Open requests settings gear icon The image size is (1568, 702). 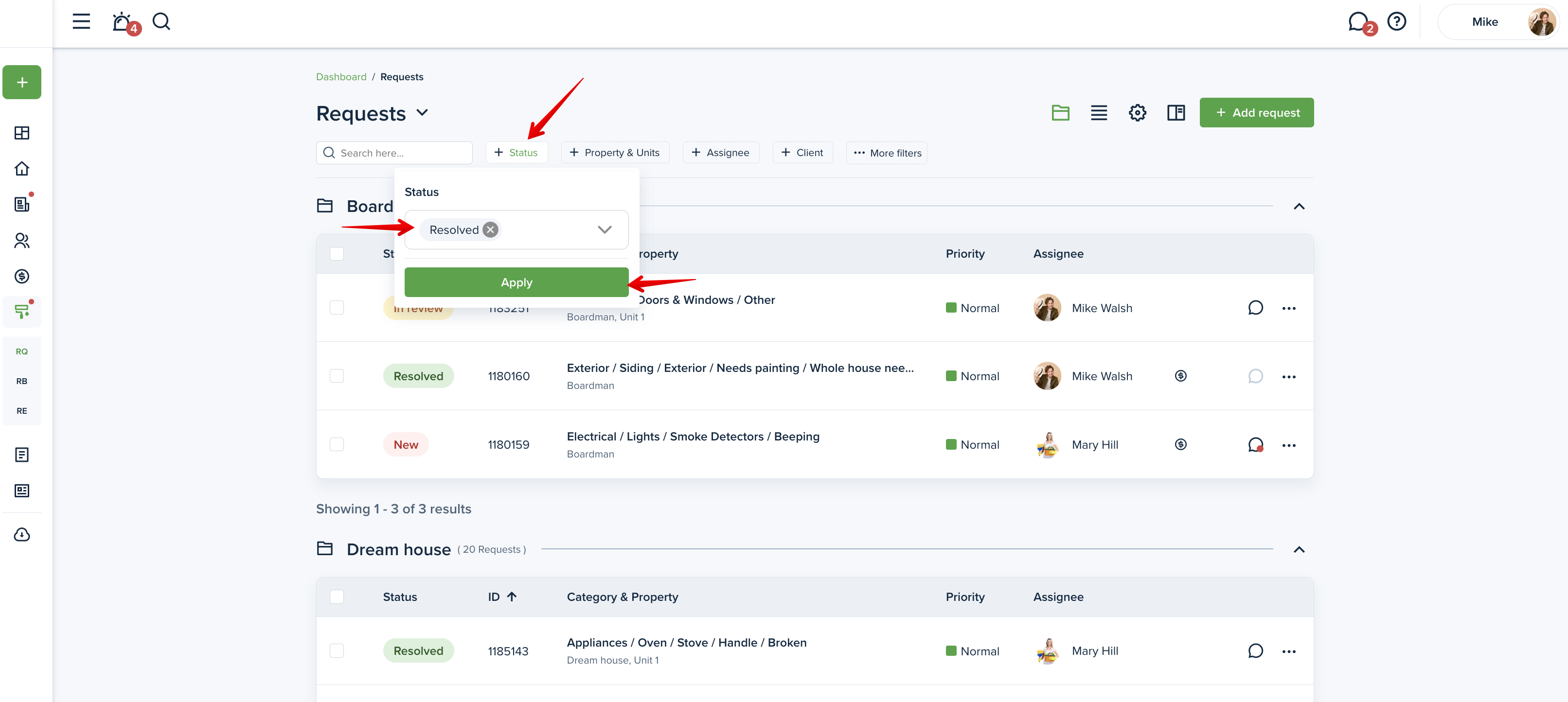1137,112
